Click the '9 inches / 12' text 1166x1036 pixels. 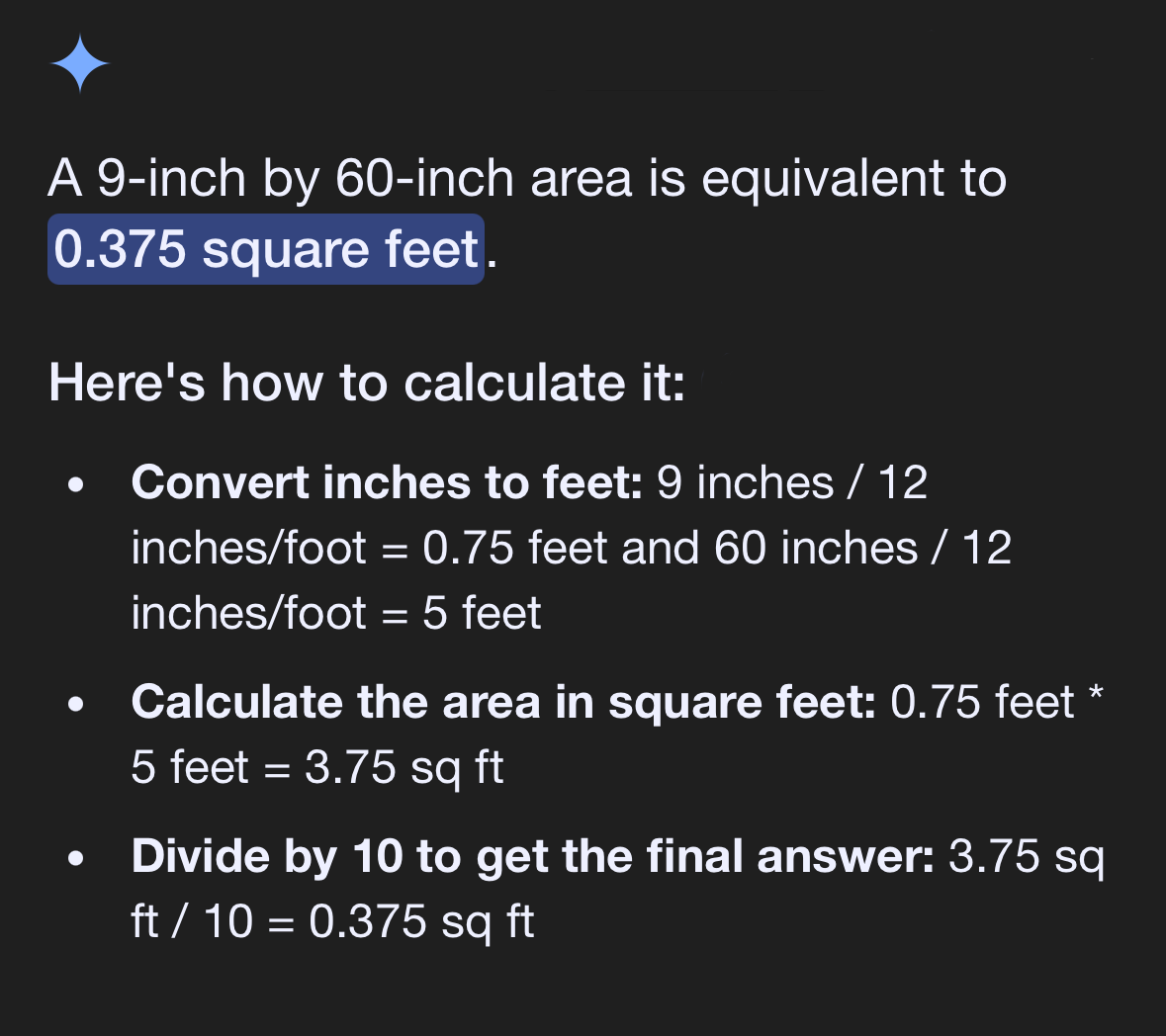coord(792,483)
